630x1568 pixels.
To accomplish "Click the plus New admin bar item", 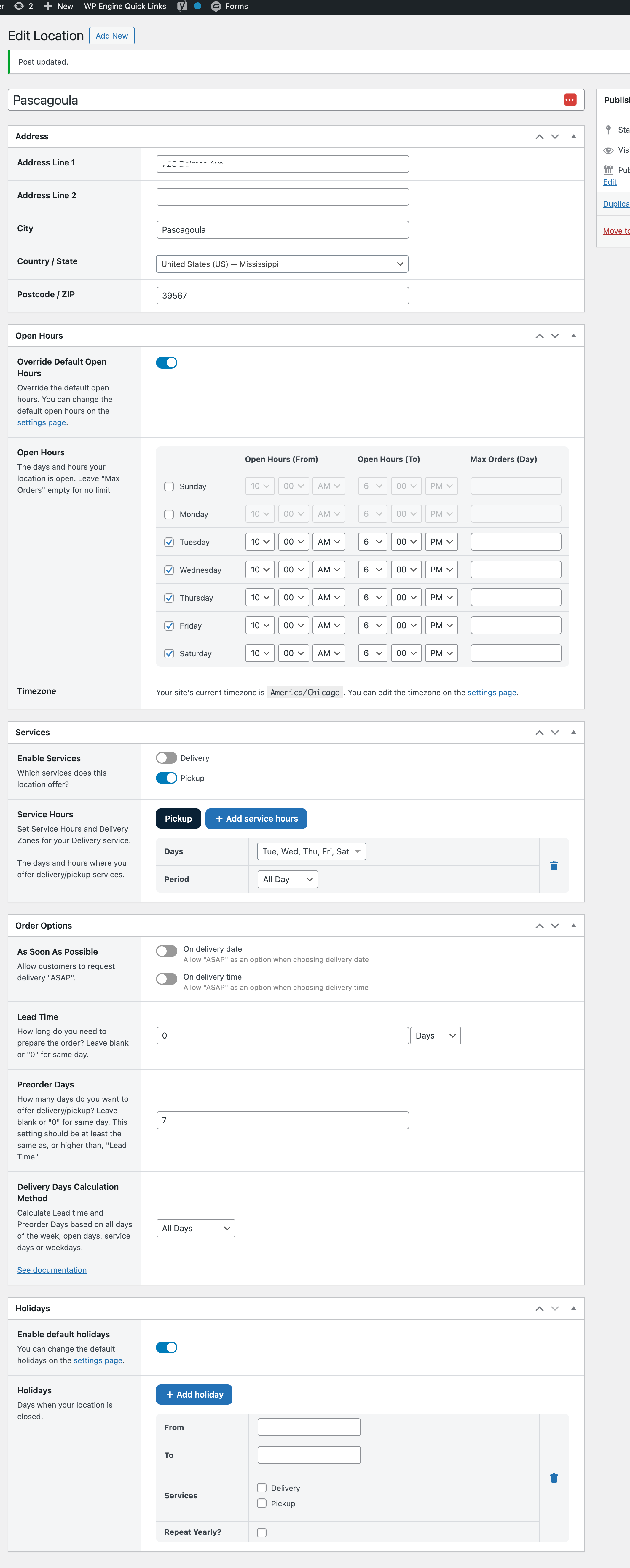I will tap(58, 6).
